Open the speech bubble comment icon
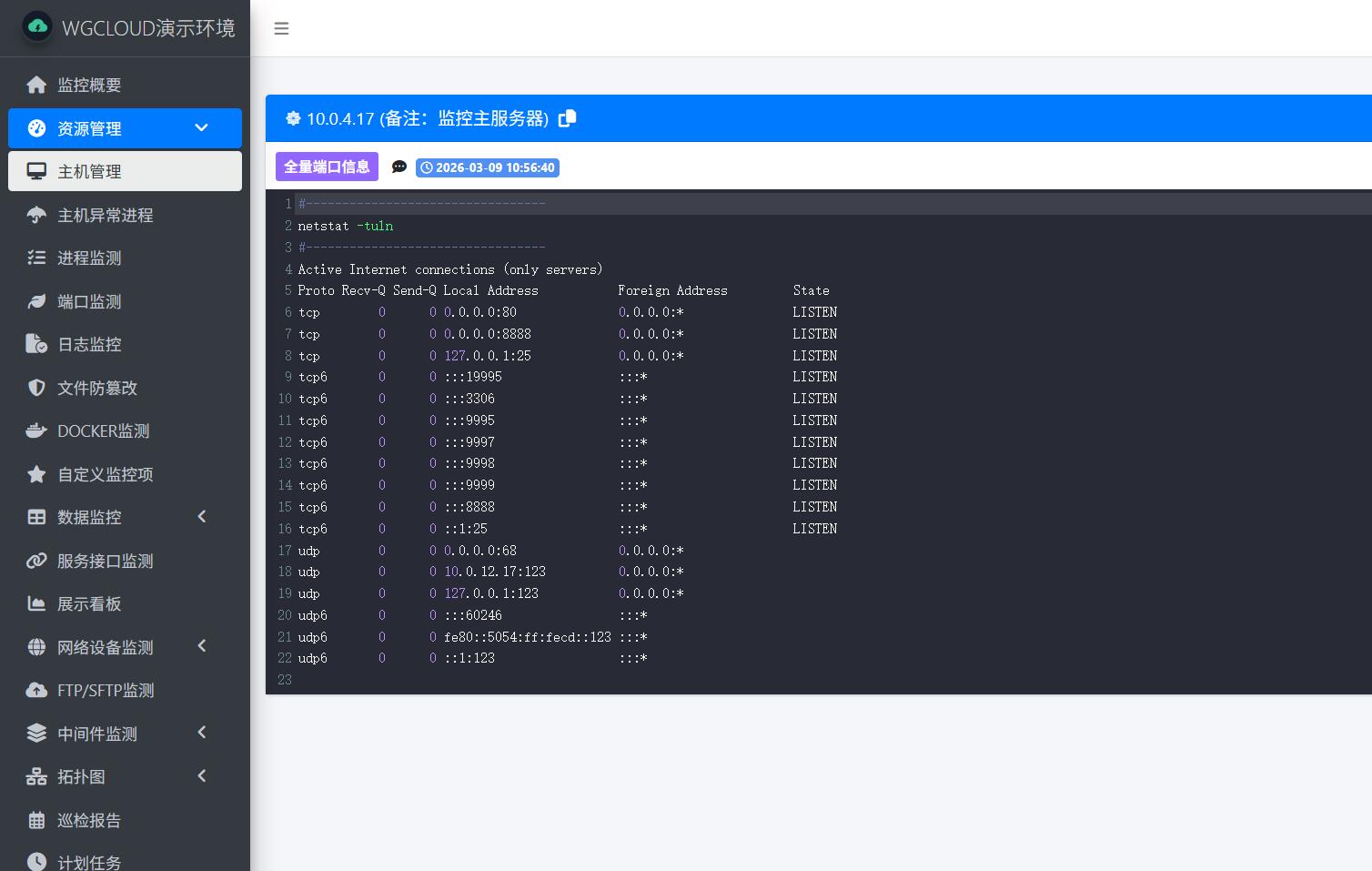Viewport: 1372px width, 871px height. [x=398, y=167]
